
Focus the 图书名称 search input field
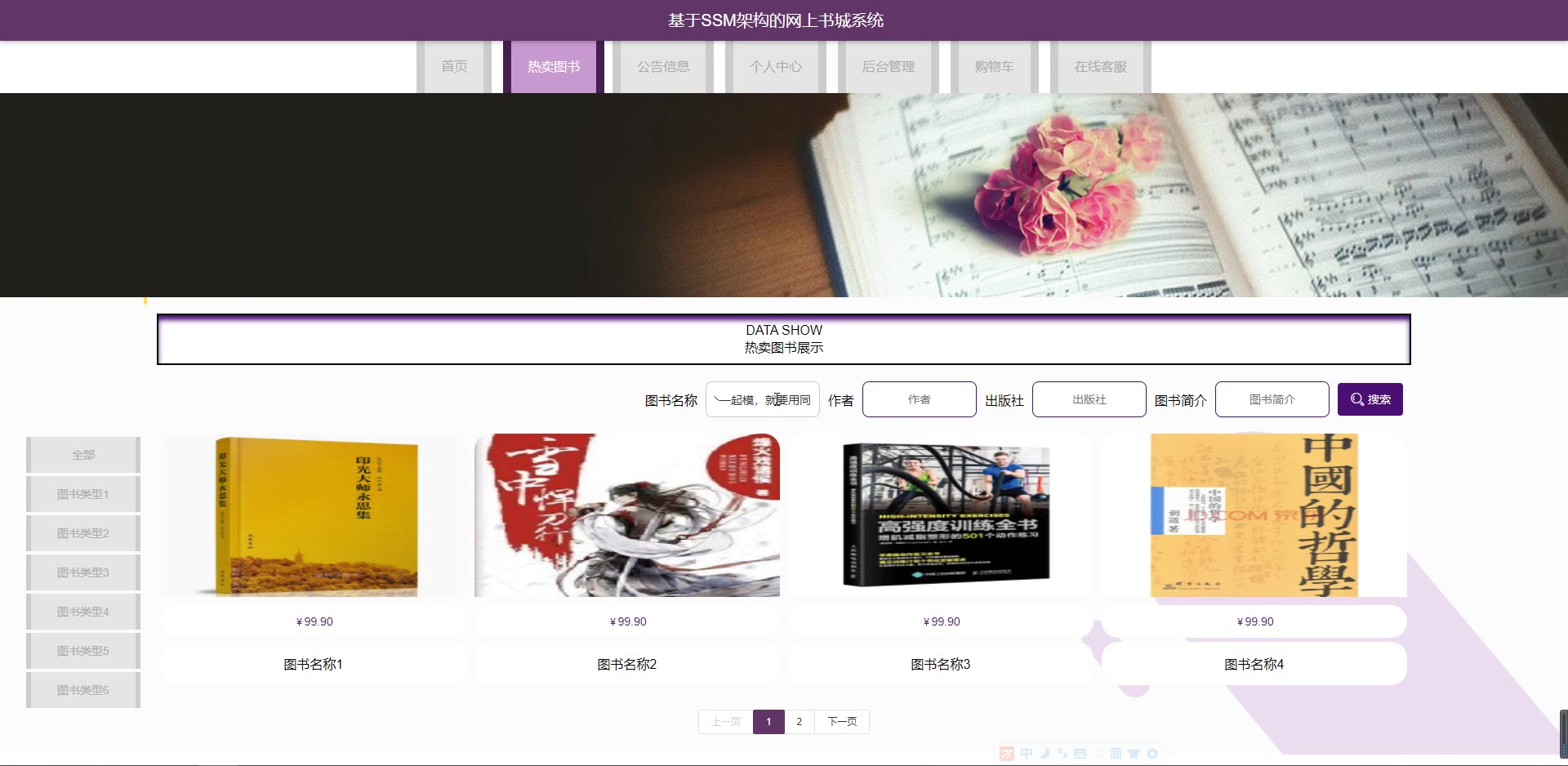click(x=763, y=399)
